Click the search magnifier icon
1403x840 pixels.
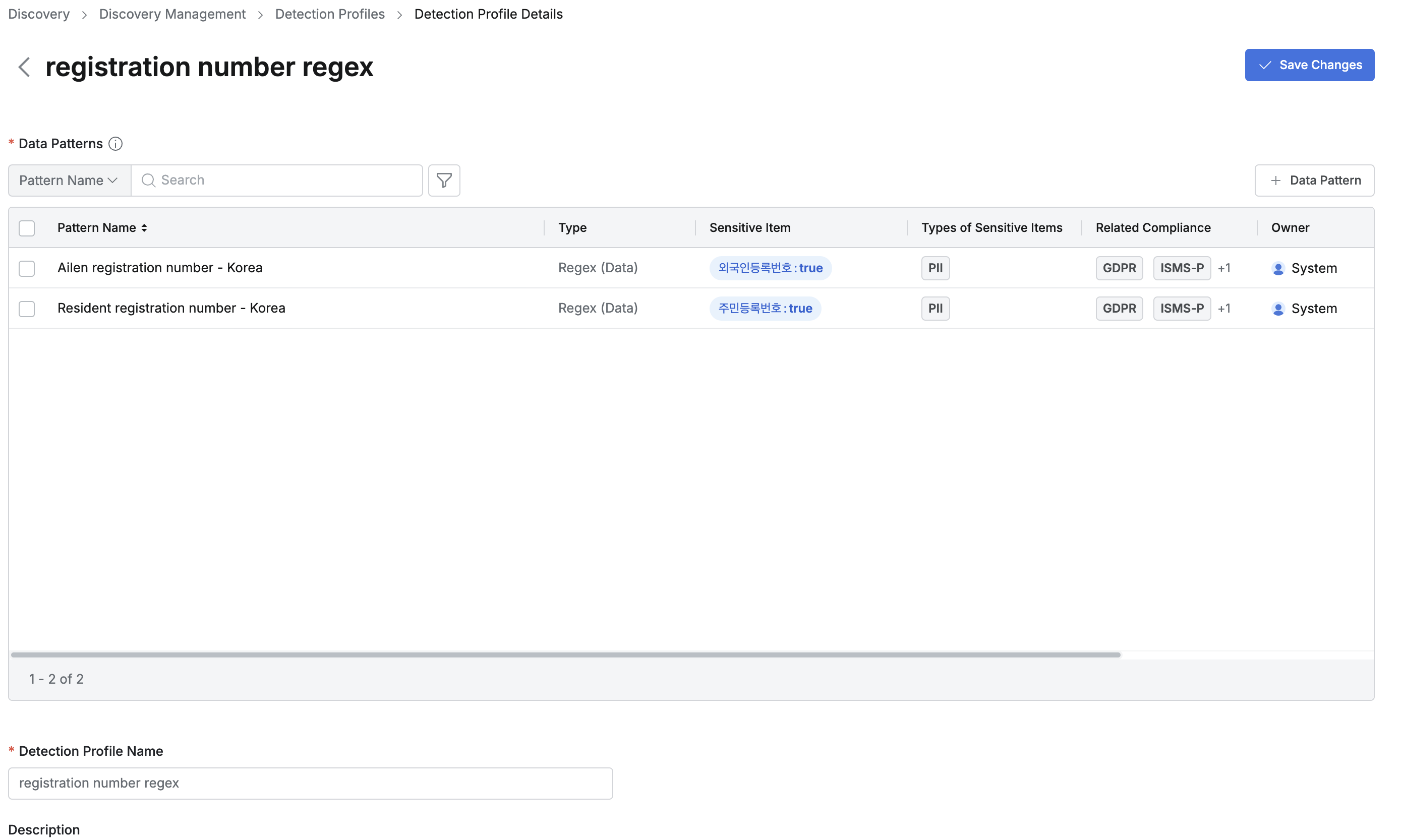(148, 180)
